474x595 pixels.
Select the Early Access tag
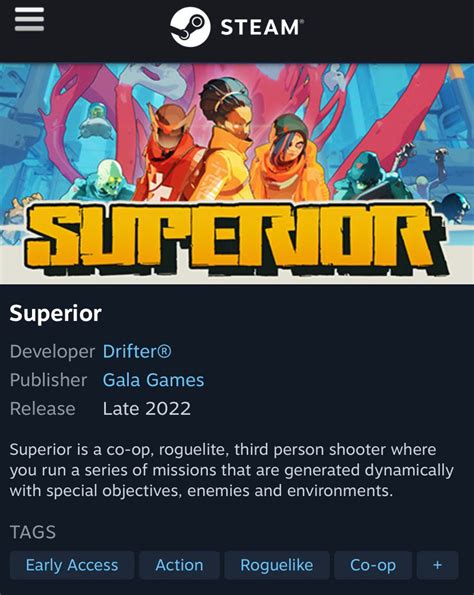coord(72,565)
